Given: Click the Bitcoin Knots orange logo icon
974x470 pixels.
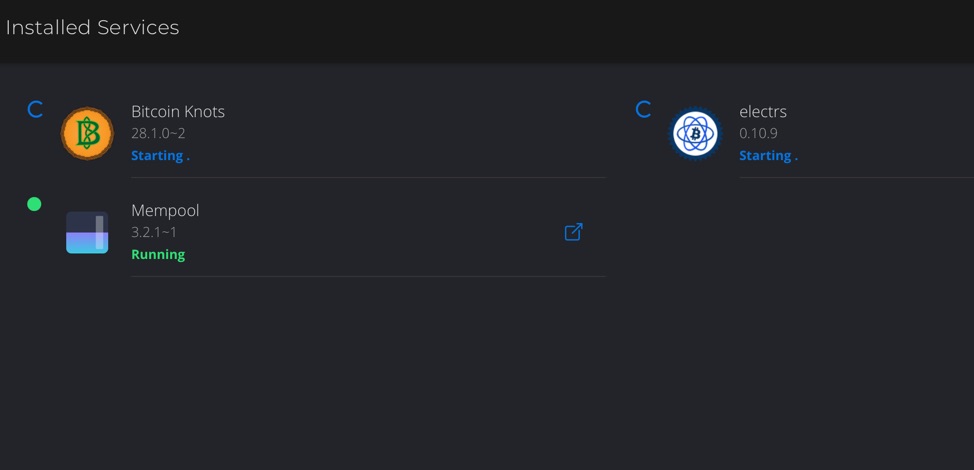Looking at the screenshot, I should point(87,133).
